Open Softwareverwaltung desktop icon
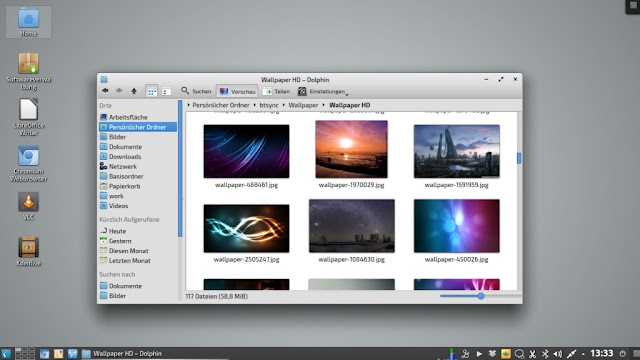 pyautogui.click(x=29, y=71)
